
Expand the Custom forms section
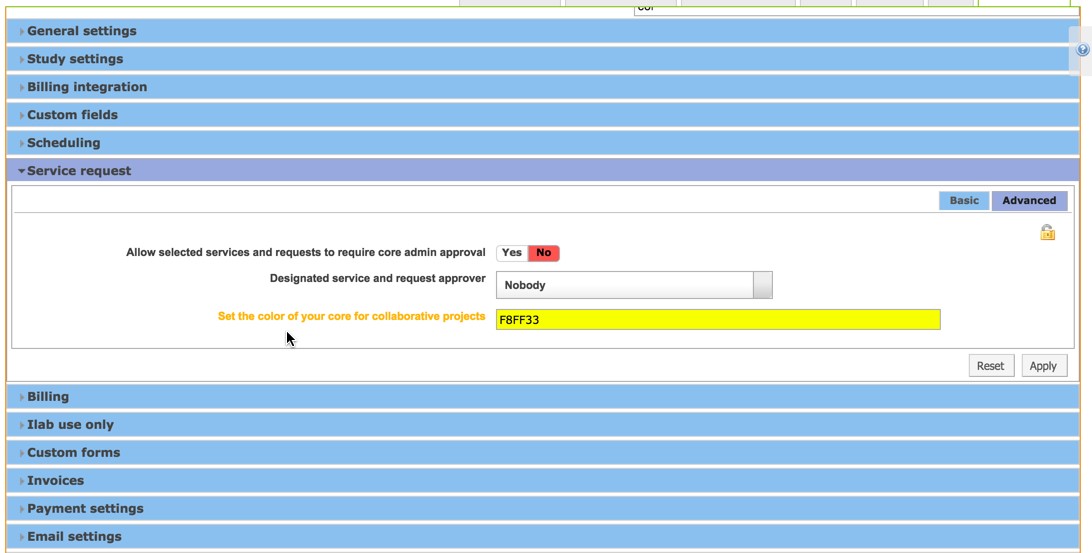pos(73,453)
